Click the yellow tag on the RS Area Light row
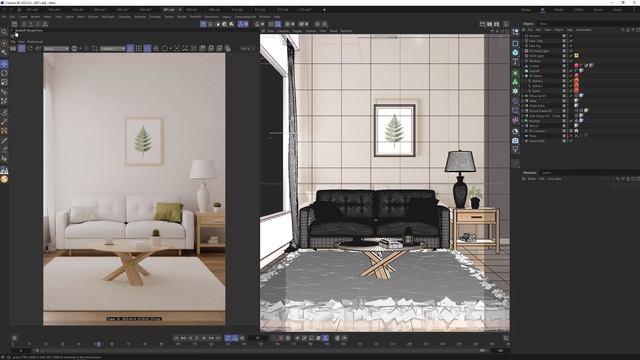Viewport: 640px width, 360px height. tap(576, 56)
